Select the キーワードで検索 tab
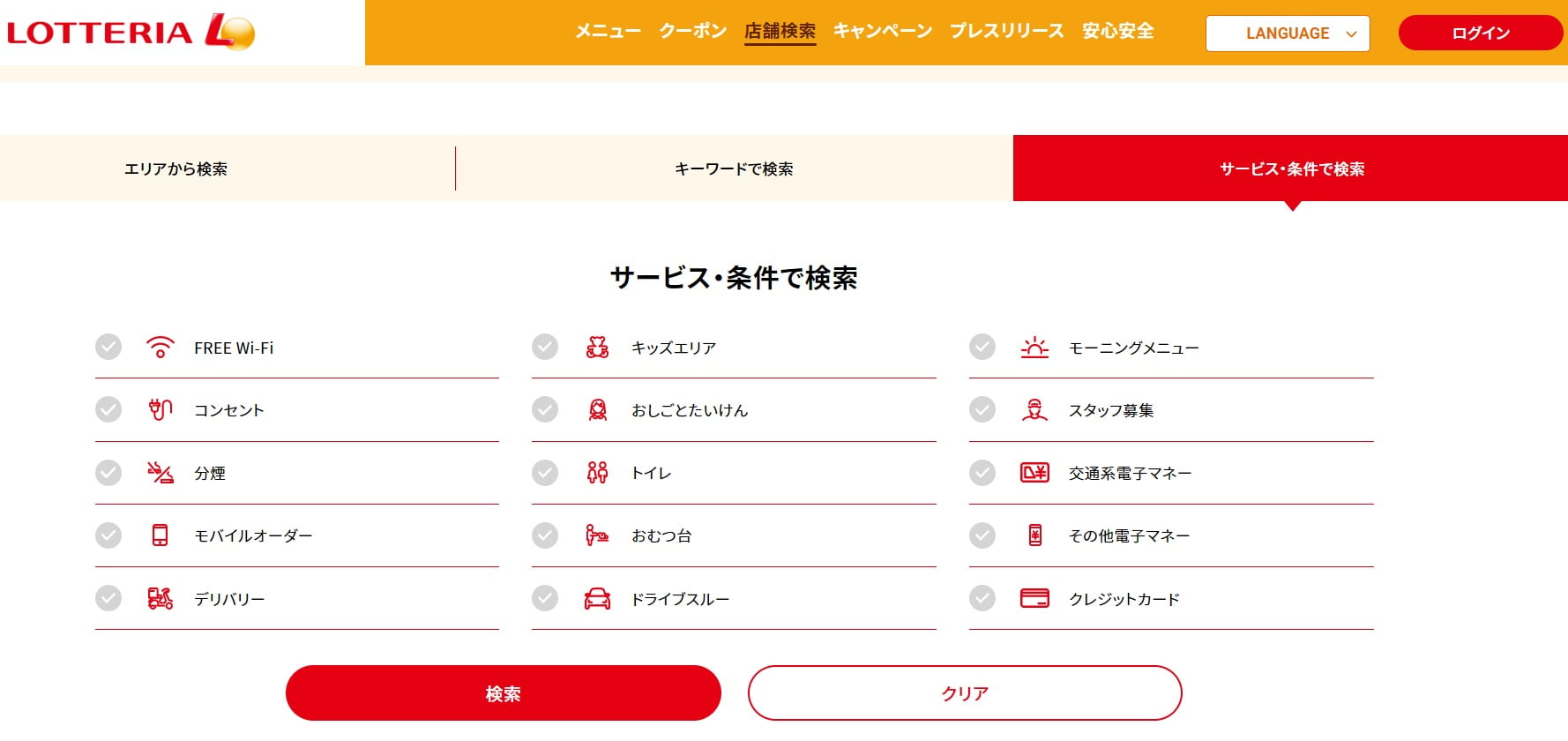Image resolution: width=1568 pixels, height=741 pixels. coord(734,168)
